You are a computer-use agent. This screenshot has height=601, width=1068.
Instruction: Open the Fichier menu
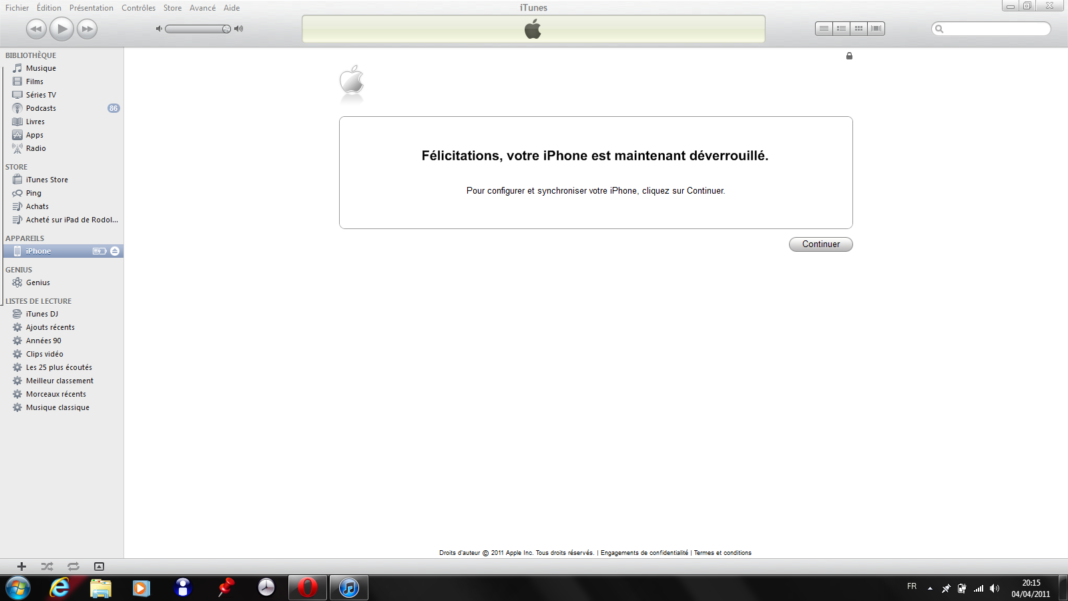[17, 7]
